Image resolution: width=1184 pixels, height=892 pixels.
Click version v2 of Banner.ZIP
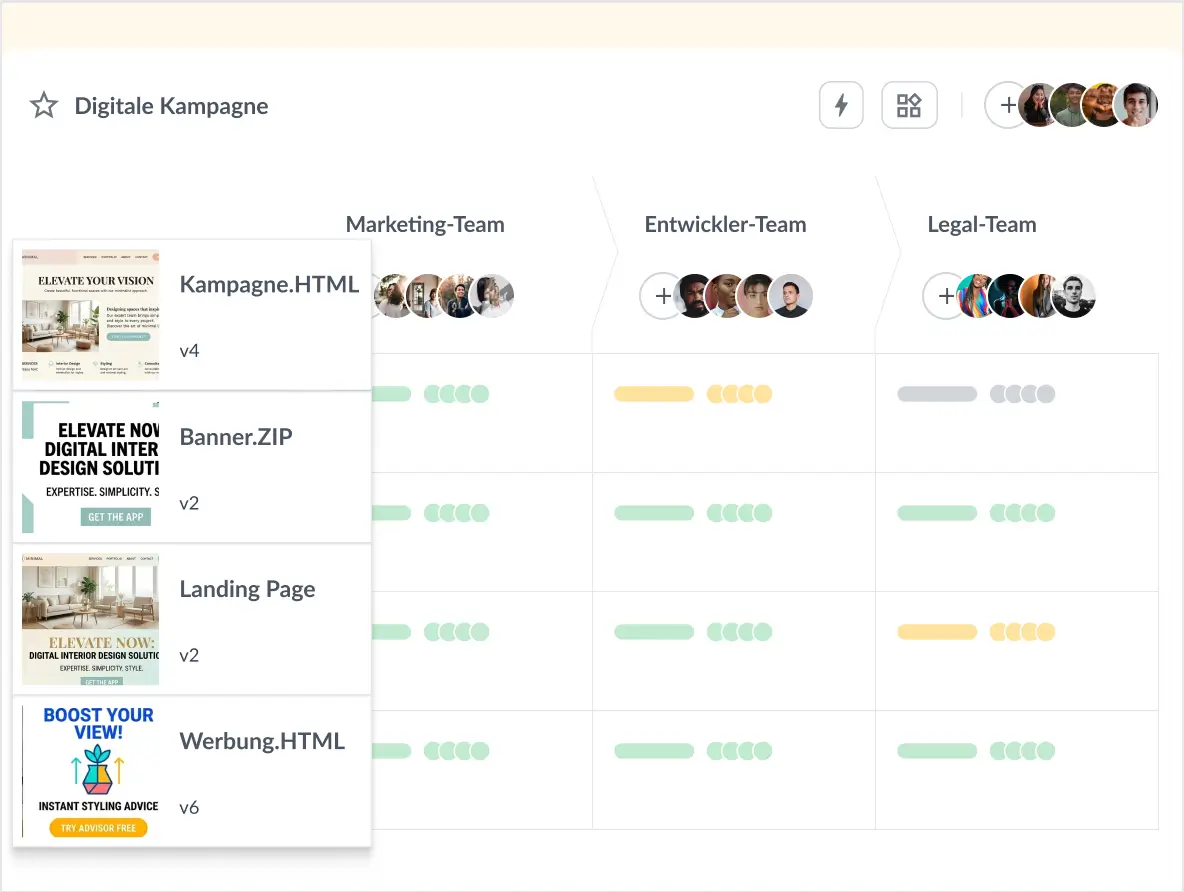coord(189,503)
